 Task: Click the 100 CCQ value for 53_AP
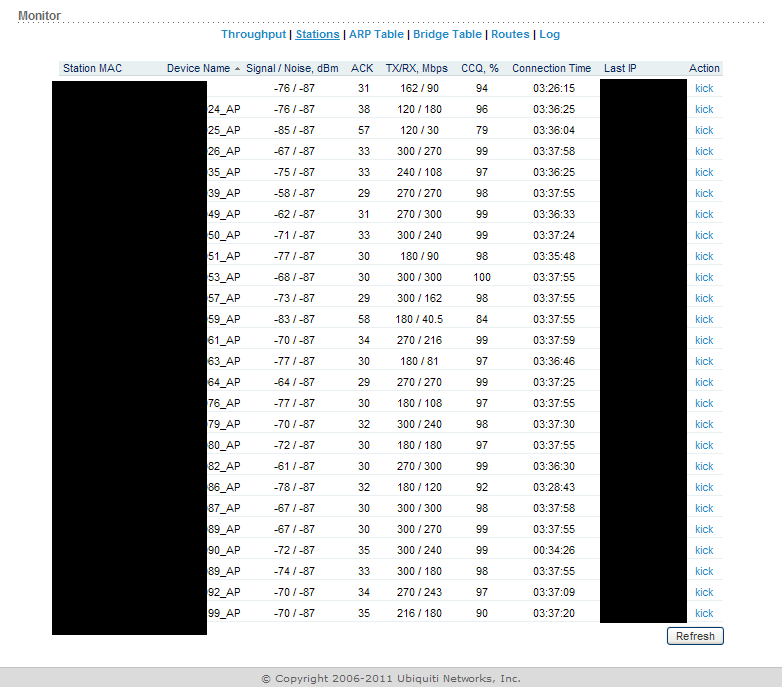tap(482, 277)
